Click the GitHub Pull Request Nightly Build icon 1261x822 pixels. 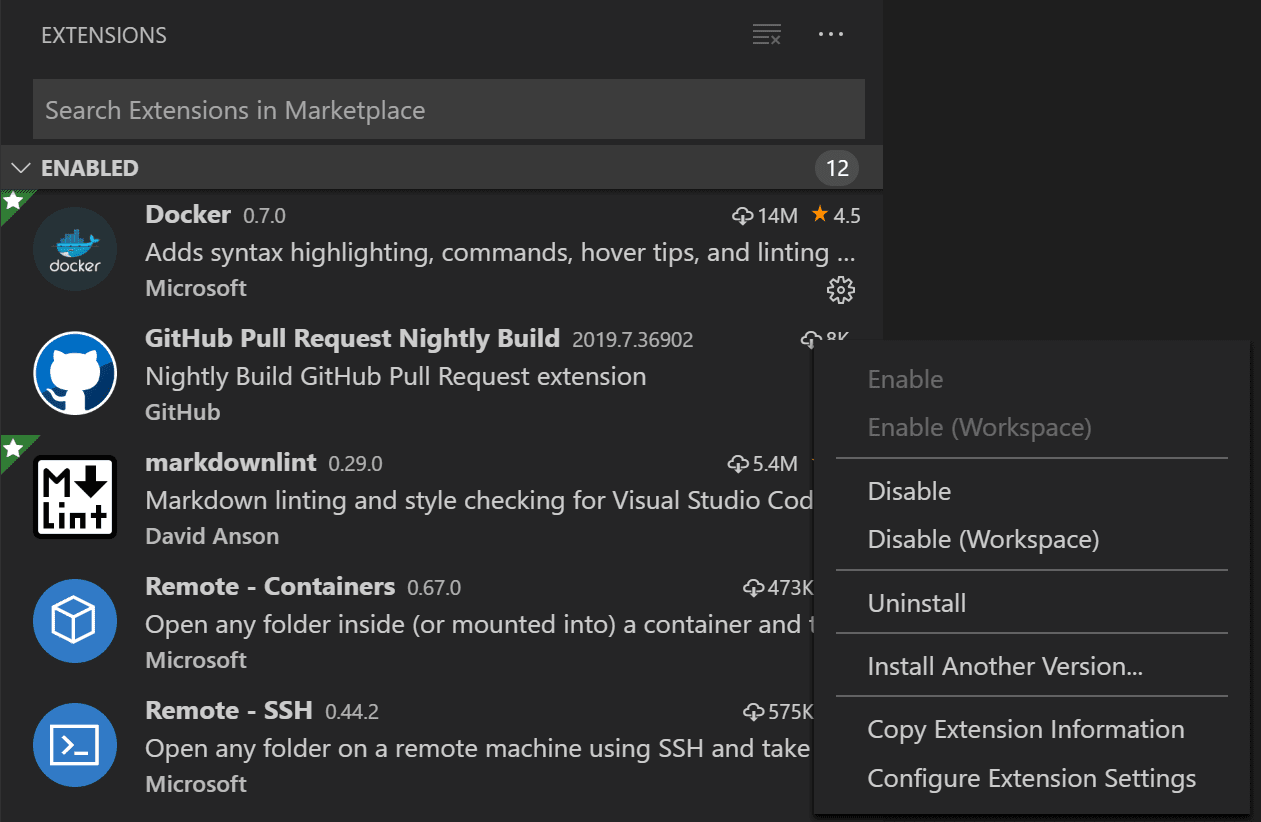tap(75, 373)
